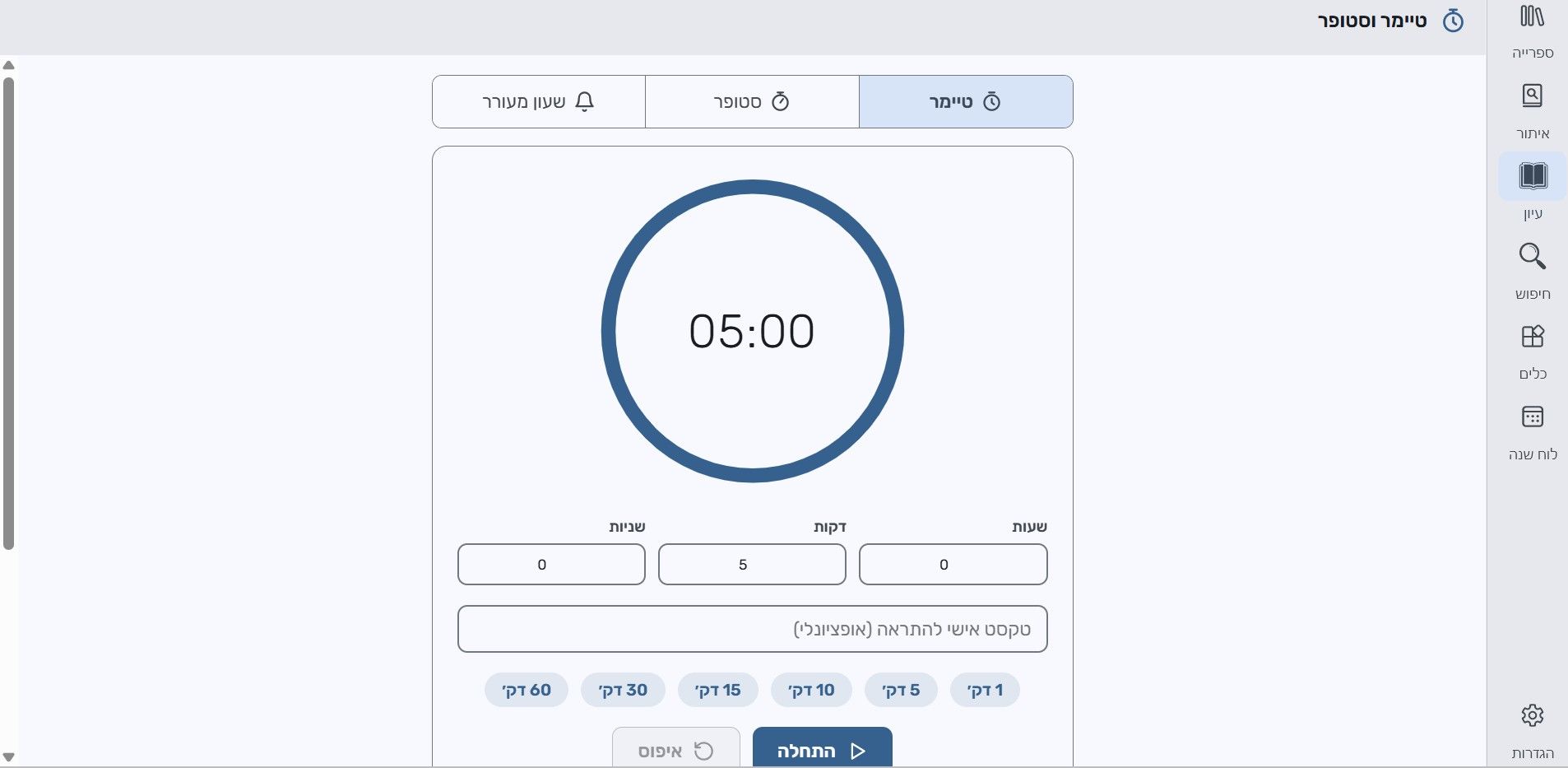Click the timer icon beside טיימר וסטופר title
Screen dimensions: 1568x768
click(1454, 21)
